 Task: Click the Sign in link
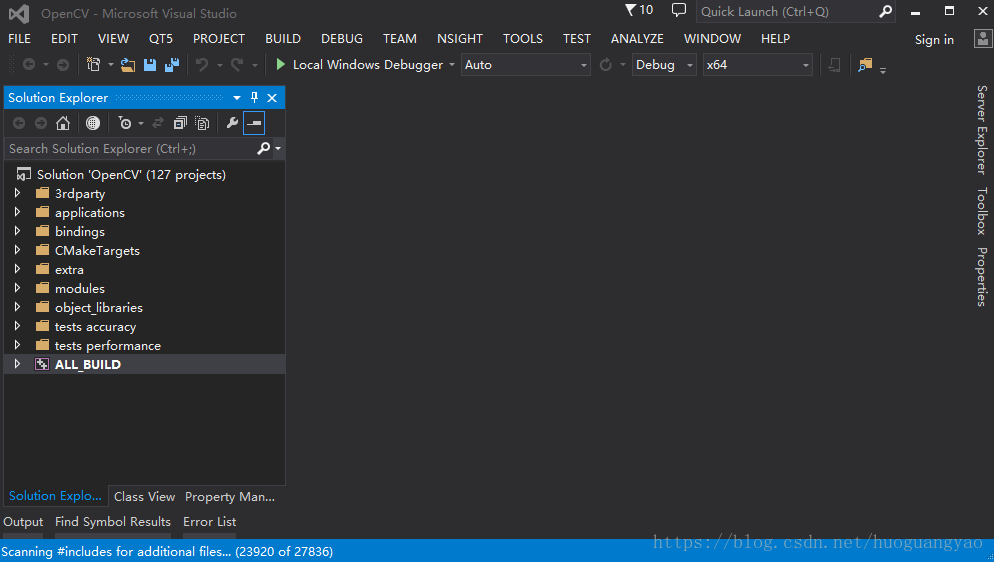[x=934, y=40]
